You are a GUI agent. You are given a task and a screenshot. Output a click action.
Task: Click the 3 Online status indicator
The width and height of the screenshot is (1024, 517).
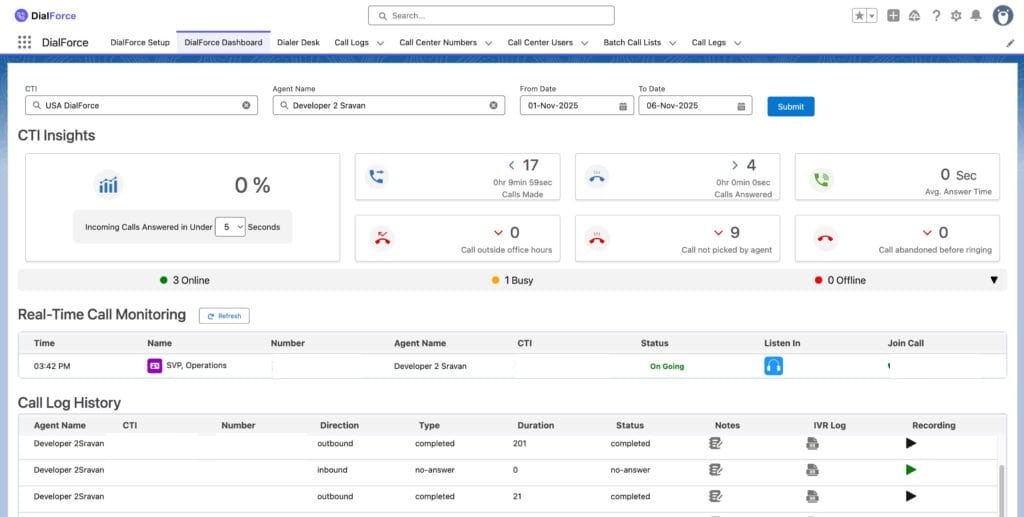point(185,280)
